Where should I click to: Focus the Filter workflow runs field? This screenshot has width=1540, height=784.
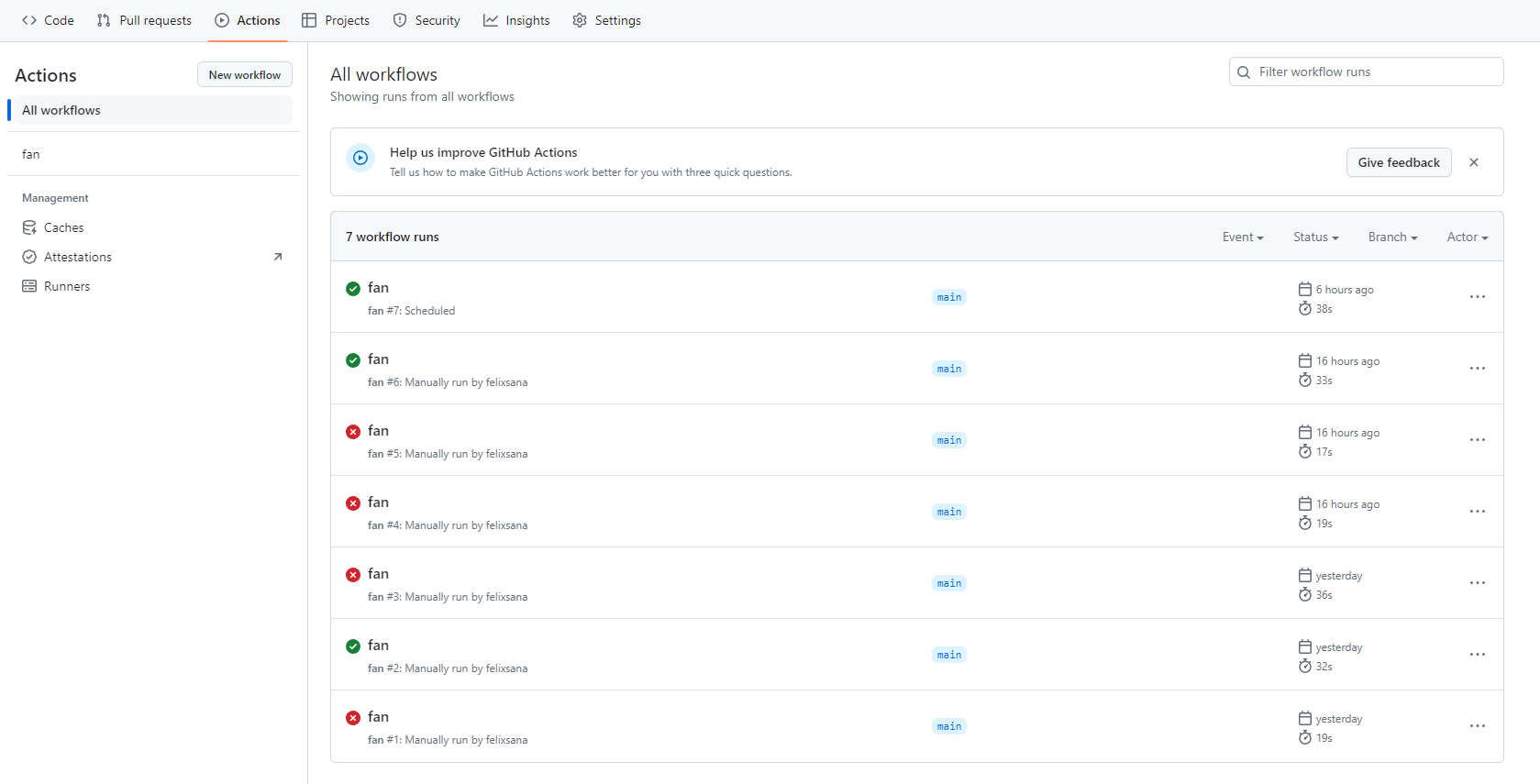click(x=1366, y=72)
